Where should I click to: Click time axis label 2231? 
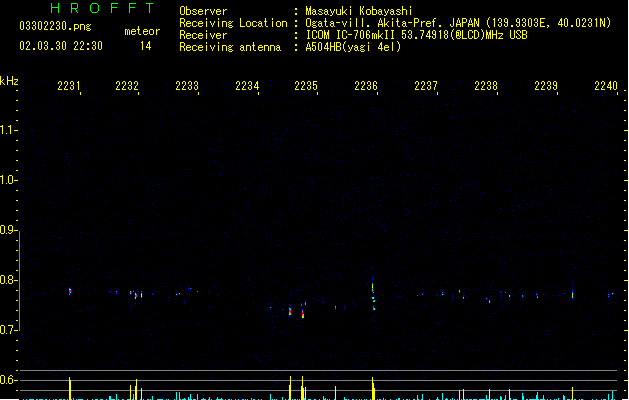point(69,86)
